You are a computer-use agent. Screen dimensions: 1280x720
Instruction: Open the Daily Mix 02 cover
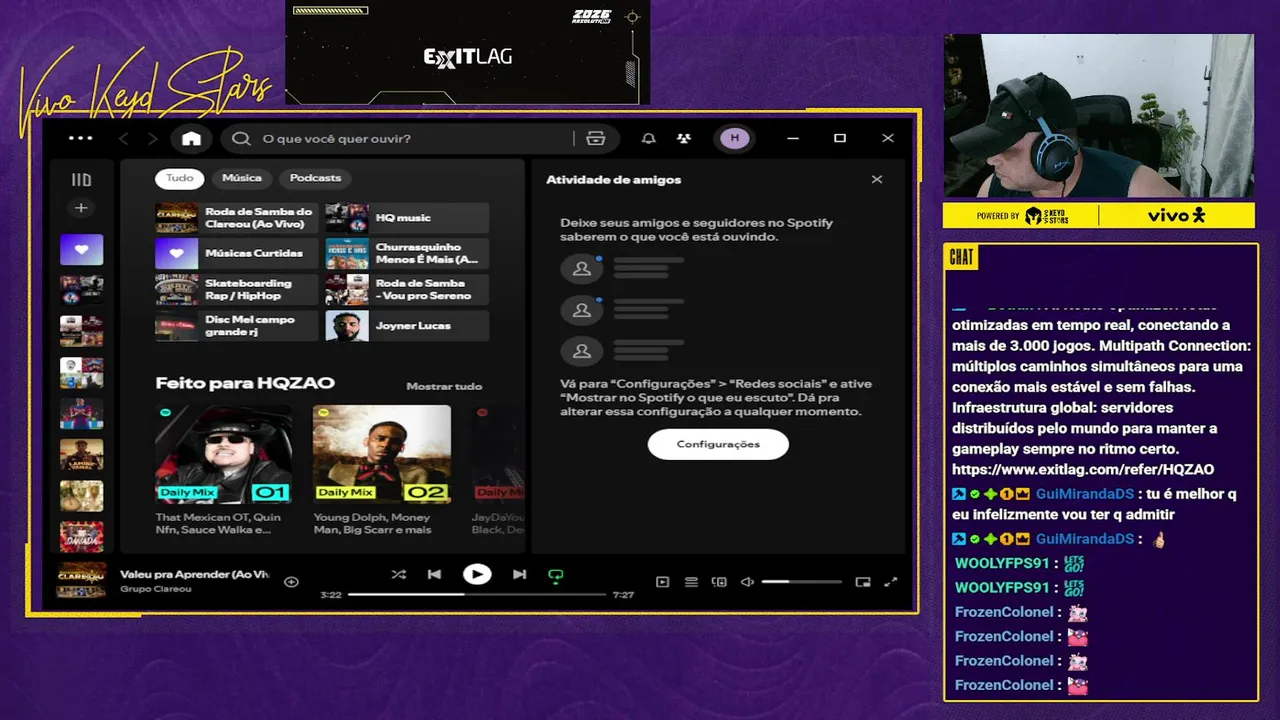coord(382,454)
